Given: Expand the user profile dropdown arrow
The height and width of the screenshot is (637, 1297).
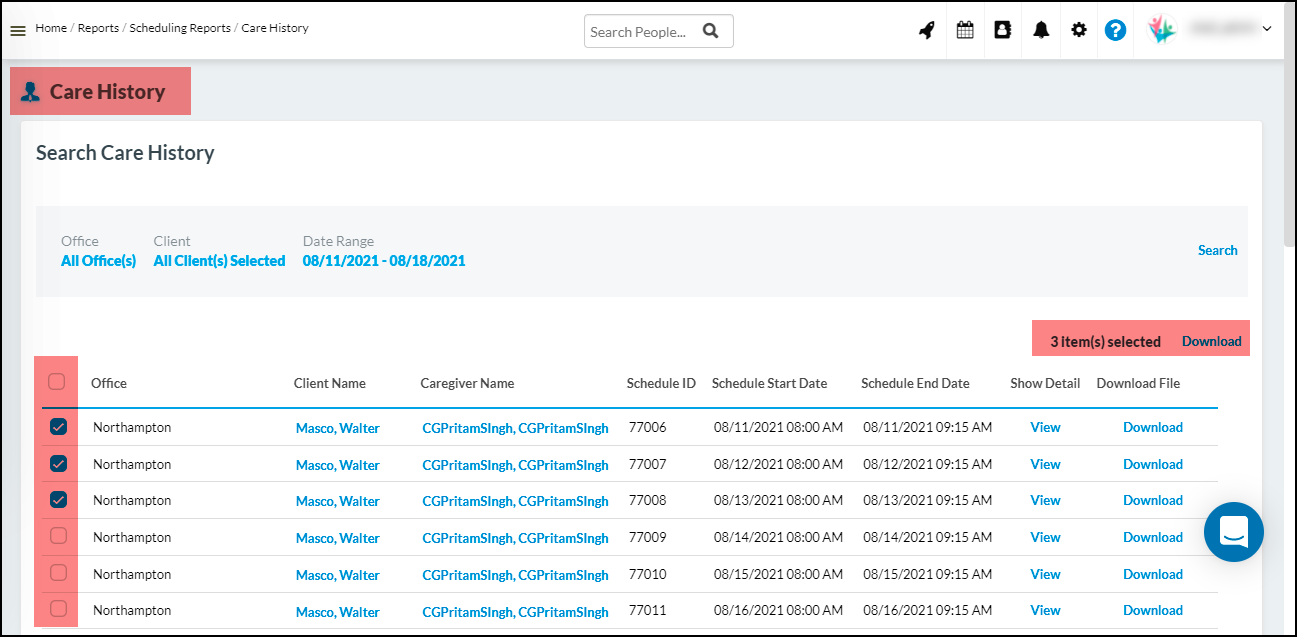Looking at the screenshot, I should [x=1267, y=29].
